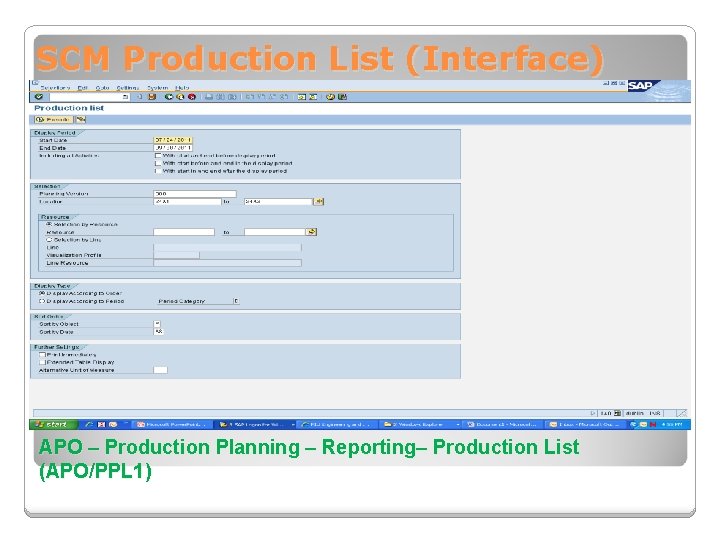Click the green Enter checkmark icon
The height and width of the screenshot is (540, 720).
click(39, 97)
